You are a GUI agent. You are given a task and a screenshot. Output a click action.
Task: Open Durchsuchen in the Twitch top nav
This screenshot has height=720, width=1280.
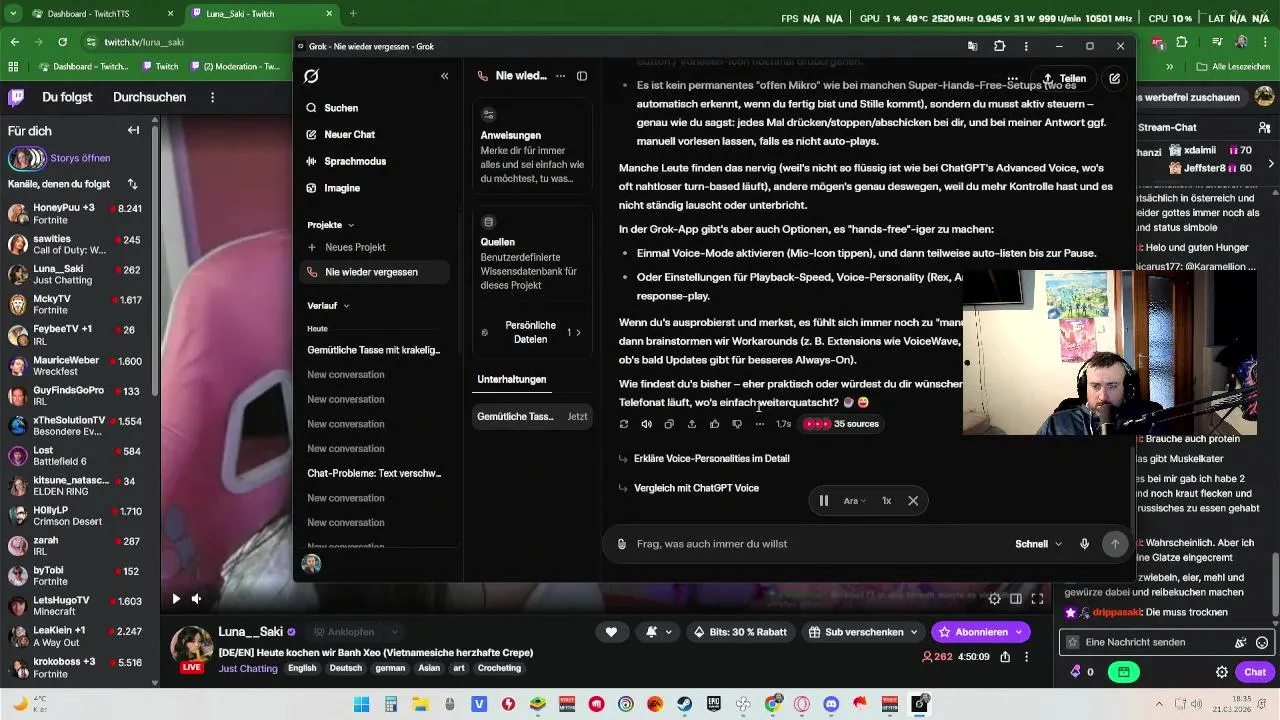pyautogui.click(x=149, y=97)
